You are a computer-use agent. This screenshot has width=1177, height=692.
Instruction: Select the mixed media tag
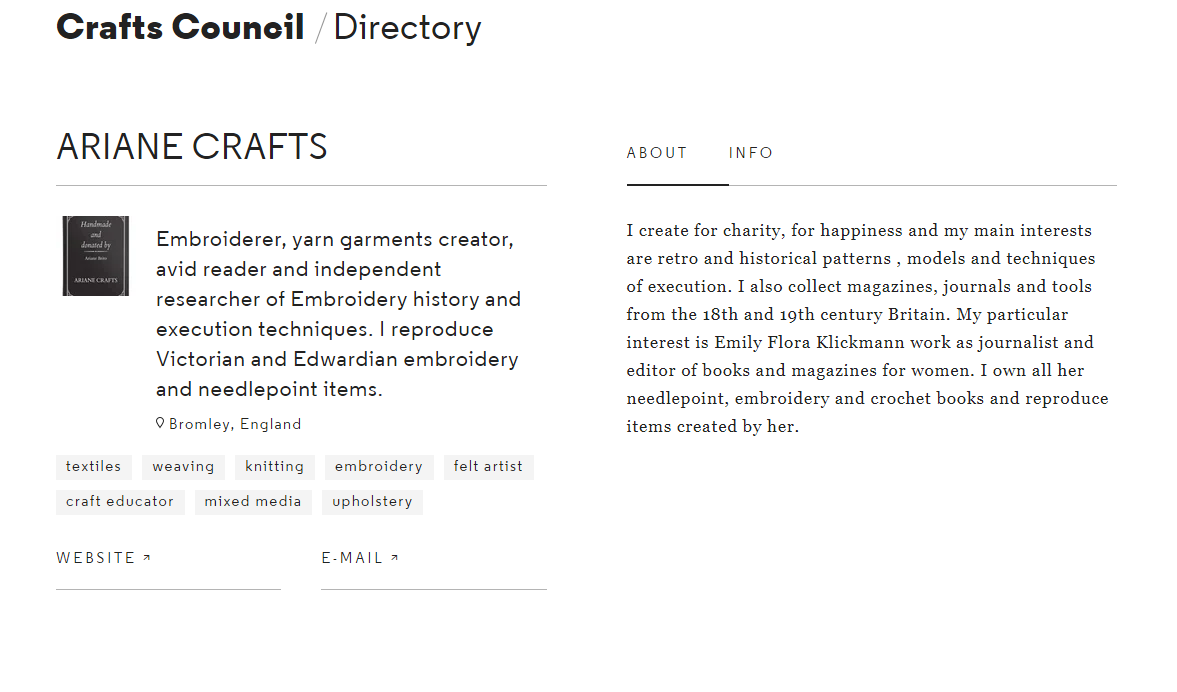(253, 502)
